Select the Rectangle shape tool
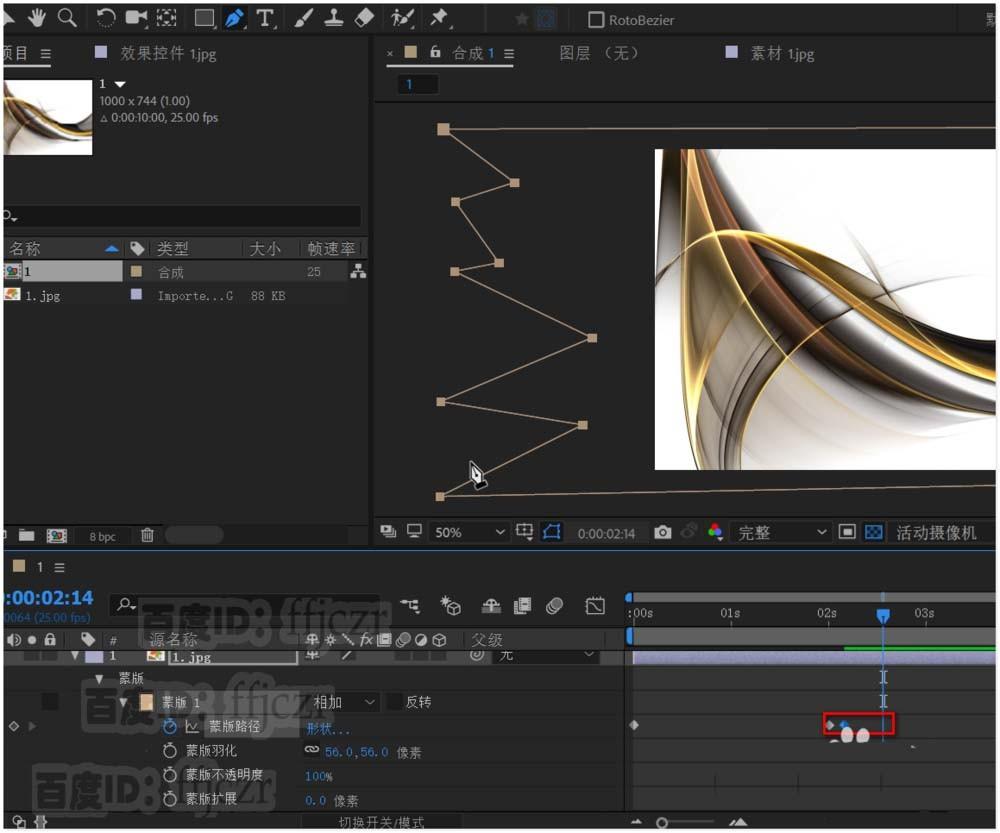Viewport: 1000px width, 833px height. pyautogui.click(x=204, y=18)
